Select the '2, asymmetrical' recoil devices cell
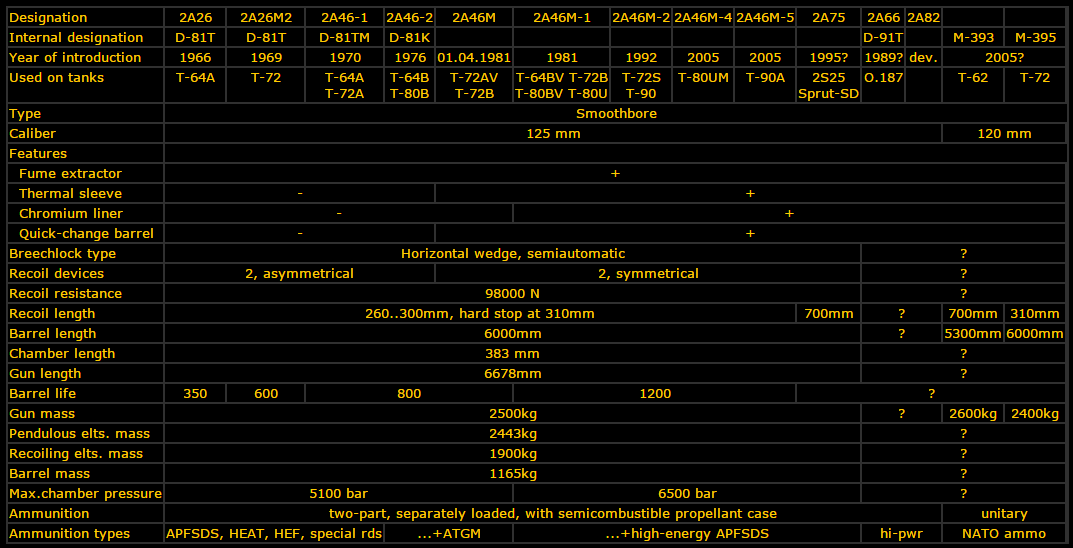 click(x=300, y=274)
